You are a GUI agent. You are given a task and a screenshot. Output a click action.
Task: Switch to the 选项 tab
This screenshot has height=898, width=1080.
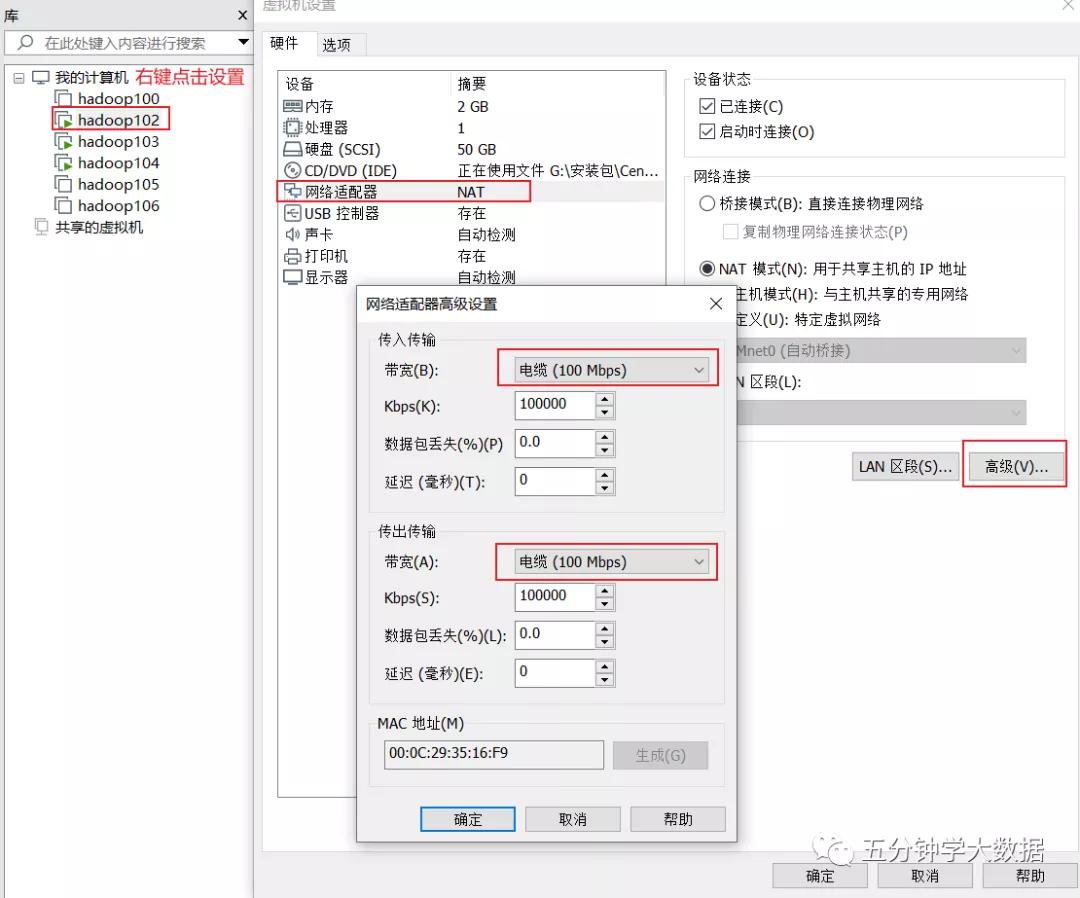click(339, 43)
